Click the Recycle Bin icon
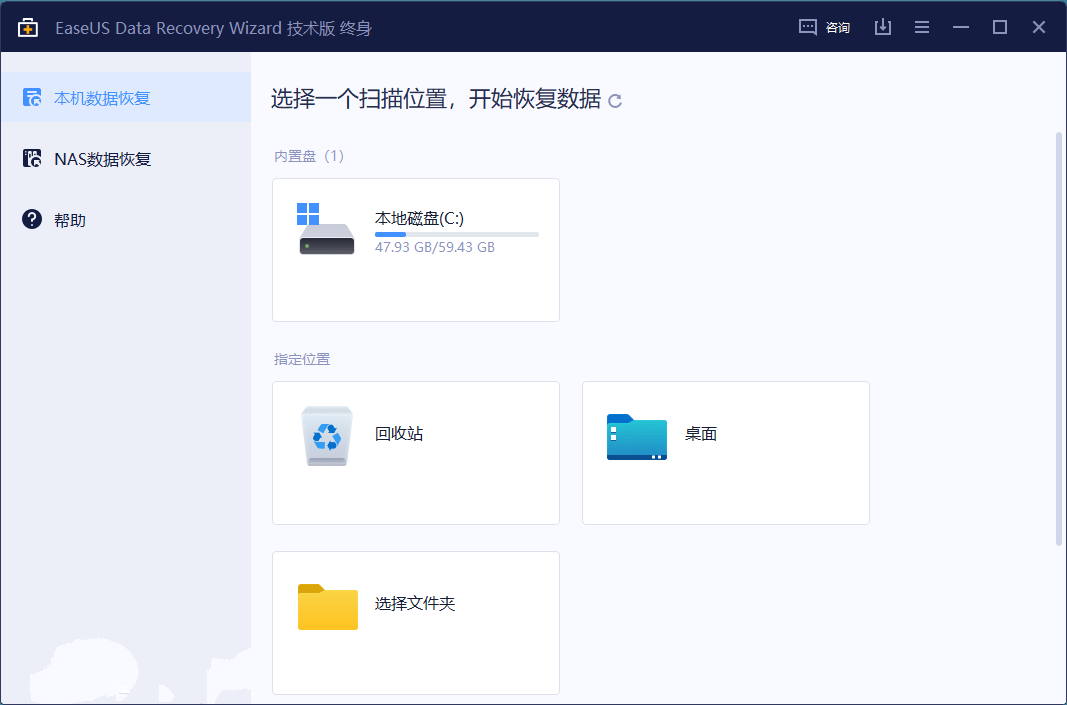Image resolution: width=1067 pixels, height=705 pixels. coord(327,436)
